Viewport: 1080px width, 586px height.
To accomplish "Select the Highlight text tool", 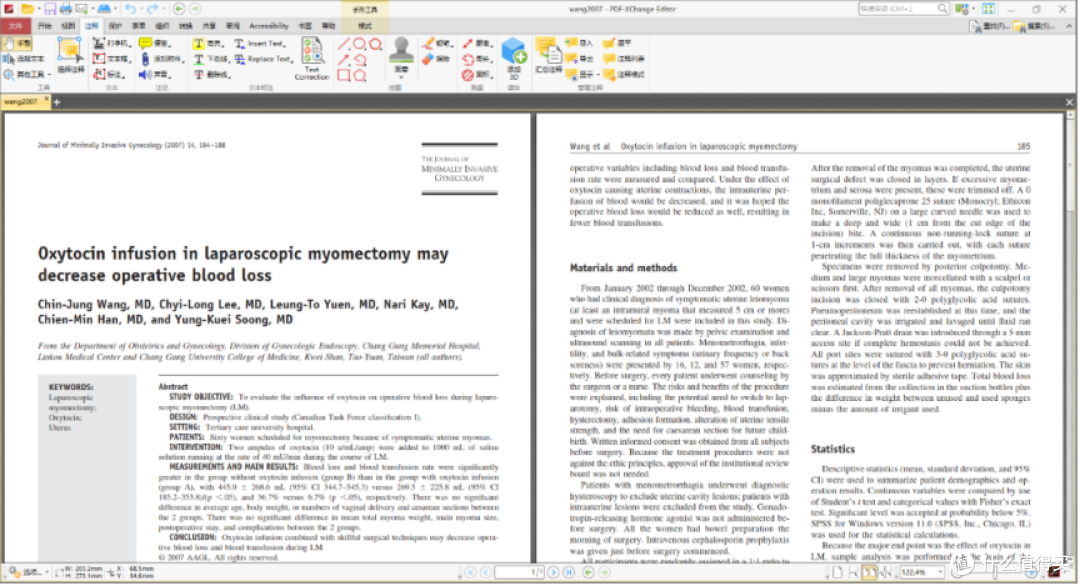I will click(x=208, y=43).
